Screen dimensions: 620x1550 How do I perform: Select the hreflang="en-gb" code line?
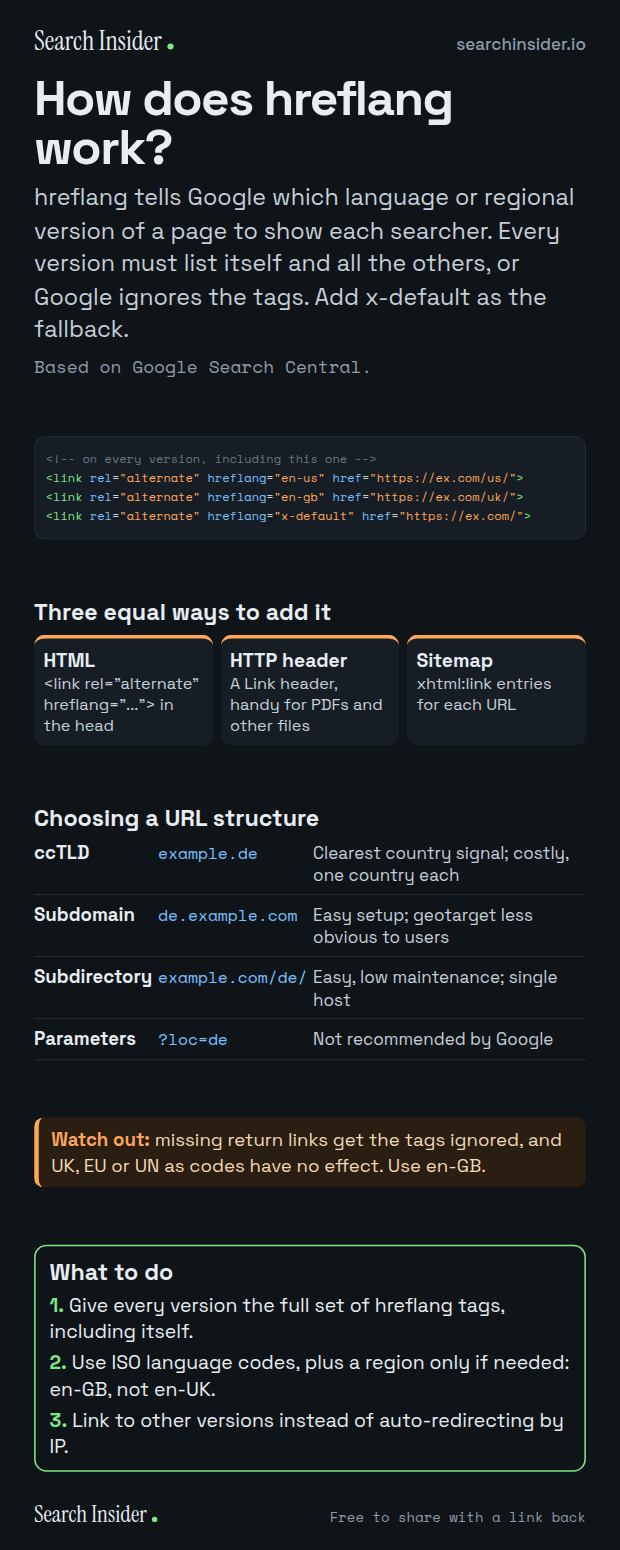pos(284,497)
